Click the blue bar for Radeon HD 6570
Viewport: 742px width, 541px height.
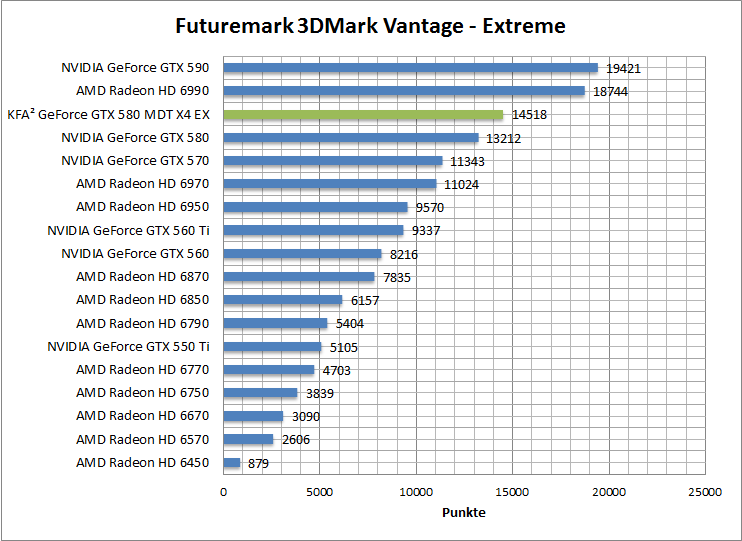[248, 439]
